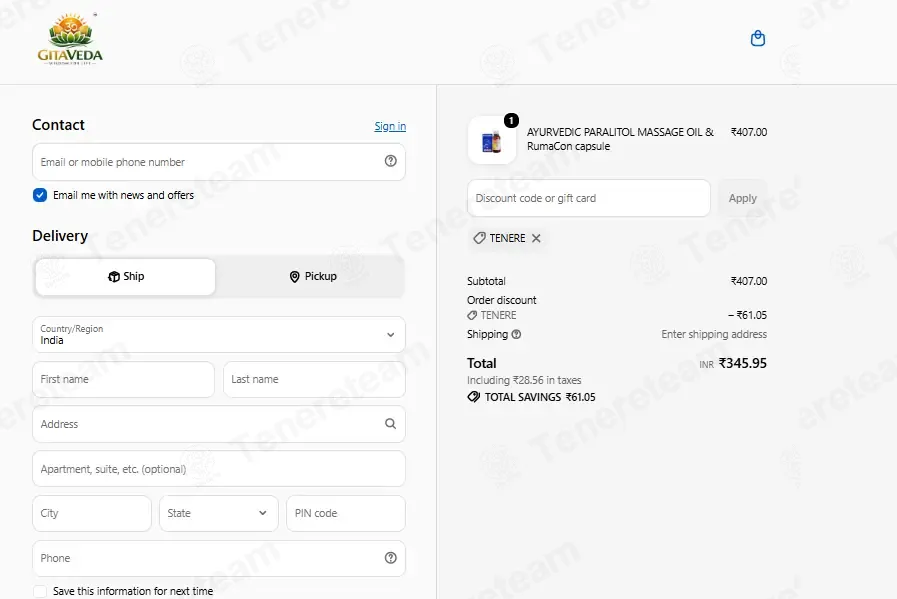The width and height of the screenshot is (897, 599).
Task: Open the State dropdown
Action: (x=219, y=513)
